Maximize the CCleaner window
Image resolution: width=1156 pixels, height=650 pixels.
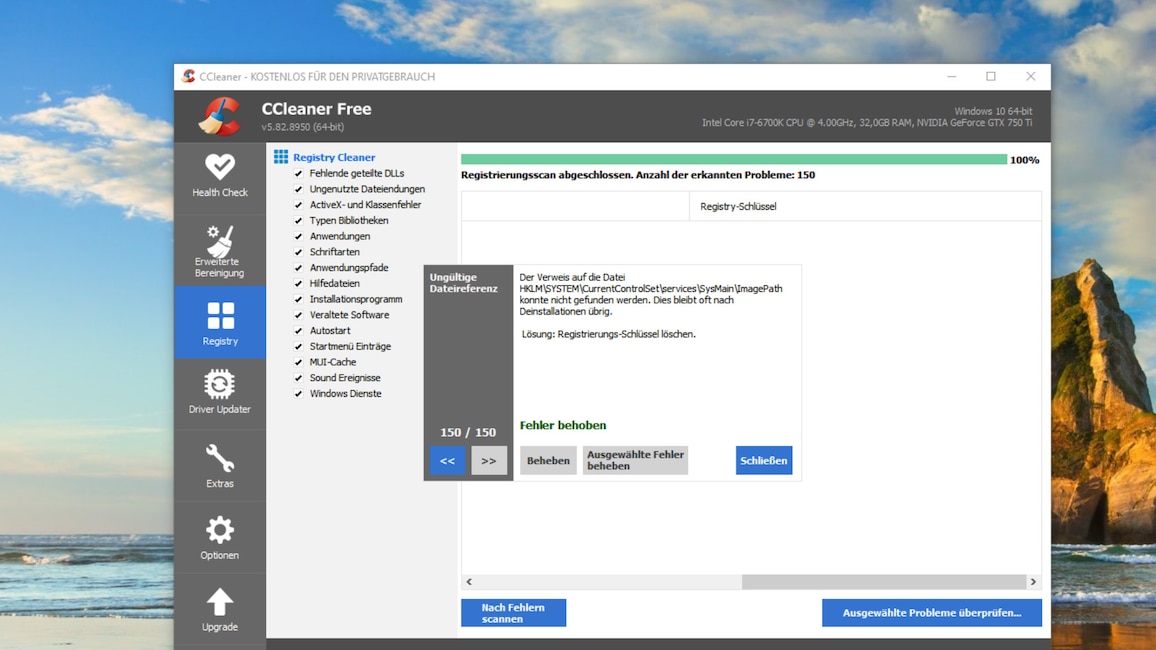pyautogui.click(x=991, y=77)
